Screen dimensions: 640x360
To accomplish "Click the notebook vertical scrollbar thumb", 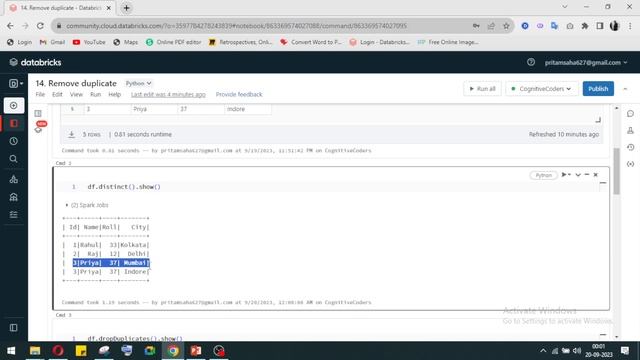I will tap(616, 171).
